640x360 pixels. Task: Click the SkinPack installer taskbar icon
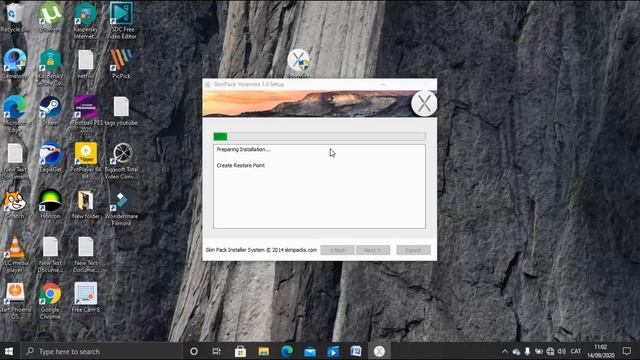click(x=379, y=351)
